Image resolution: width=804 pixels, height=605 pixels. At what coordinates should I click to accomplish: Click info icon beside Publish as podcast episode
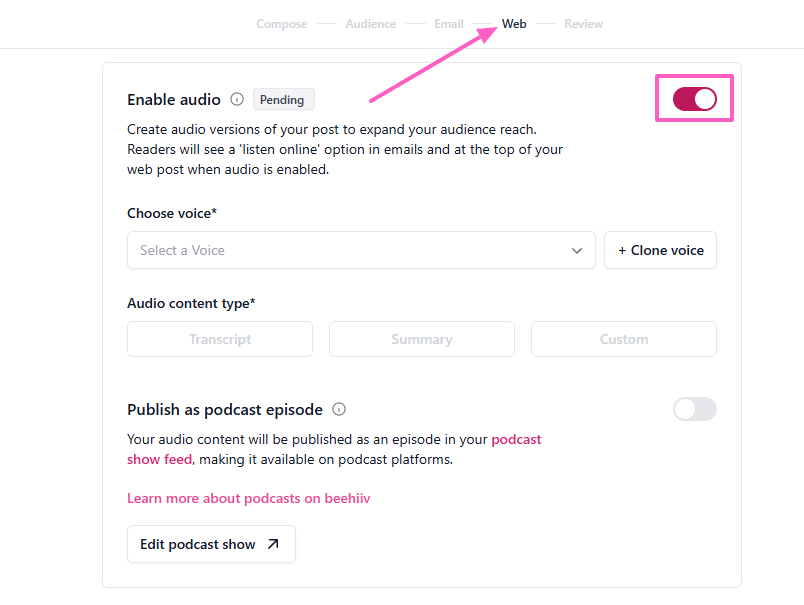pyautogui.click(x=339, y=409)
